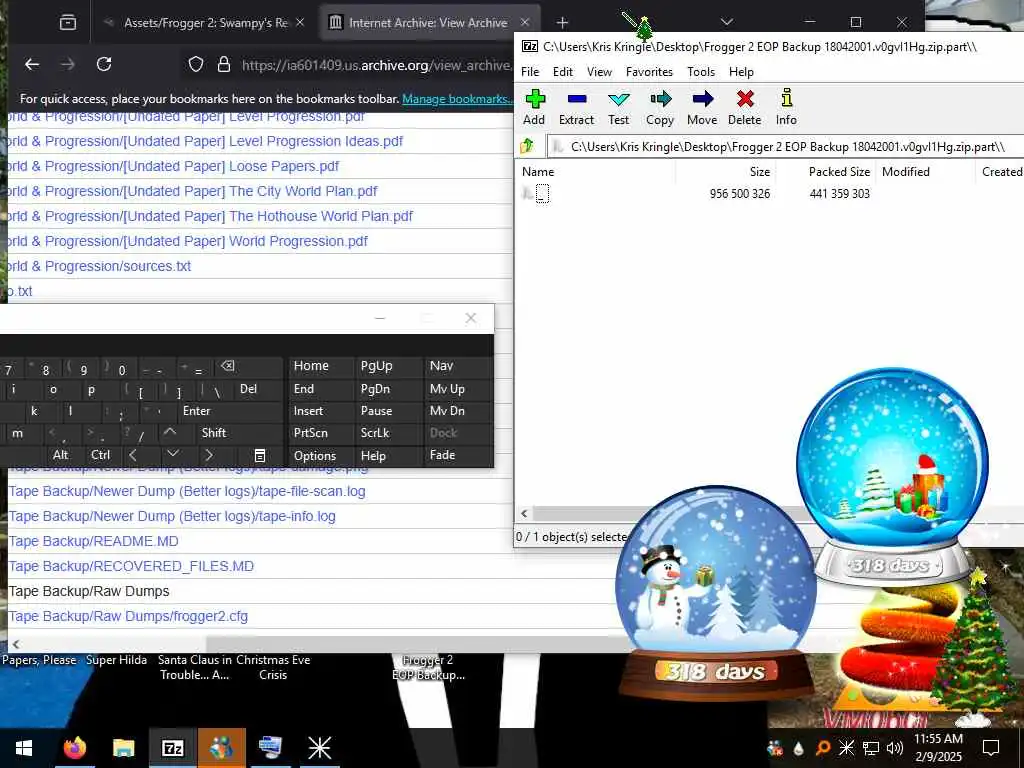Toggle the Ctrl key on on-screen keyboard
Image resolution: width=1024 pixels, height=768 pixels.
[x=101, y=455]
